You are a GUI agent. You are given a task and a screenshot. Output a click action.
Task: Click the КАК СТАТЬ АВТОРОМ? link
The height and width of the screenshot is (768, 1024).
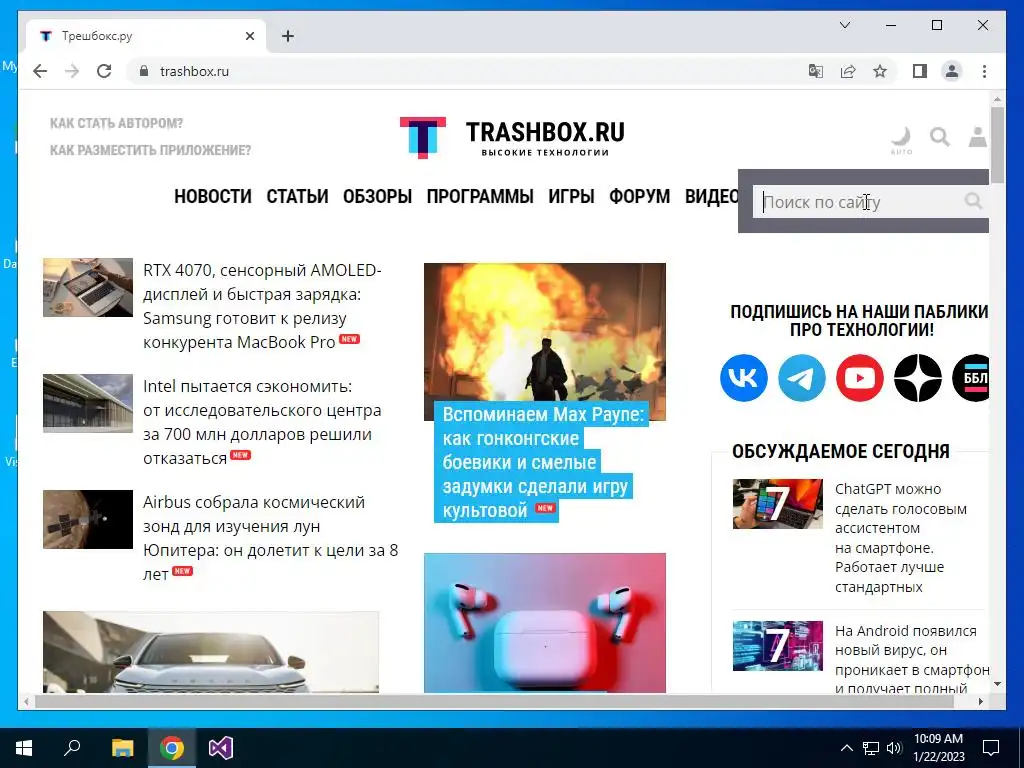pyautogui.click(x=116, y=123)
